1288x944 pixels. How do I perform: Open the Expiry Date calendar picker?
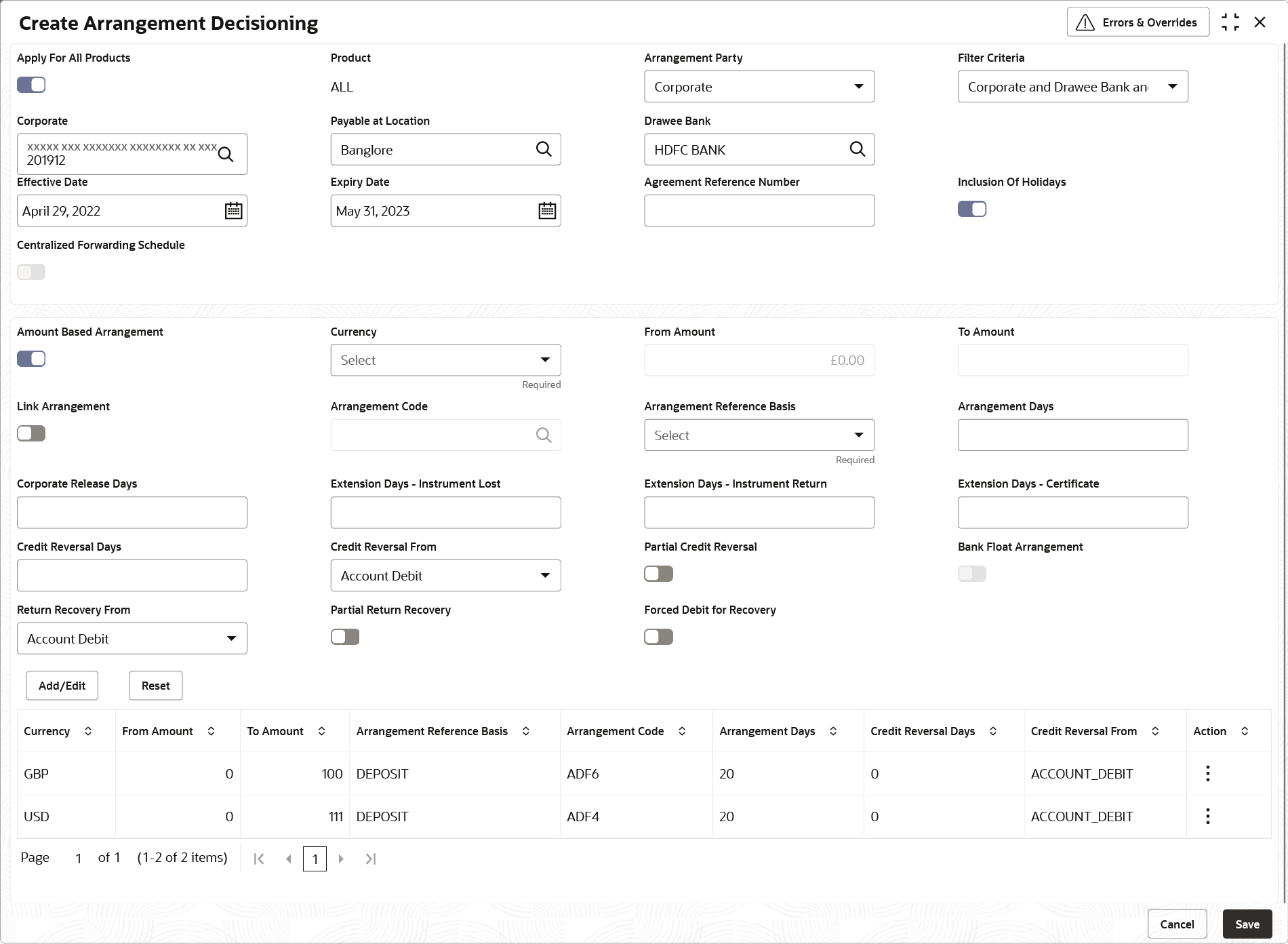click(x=547, y=211)
